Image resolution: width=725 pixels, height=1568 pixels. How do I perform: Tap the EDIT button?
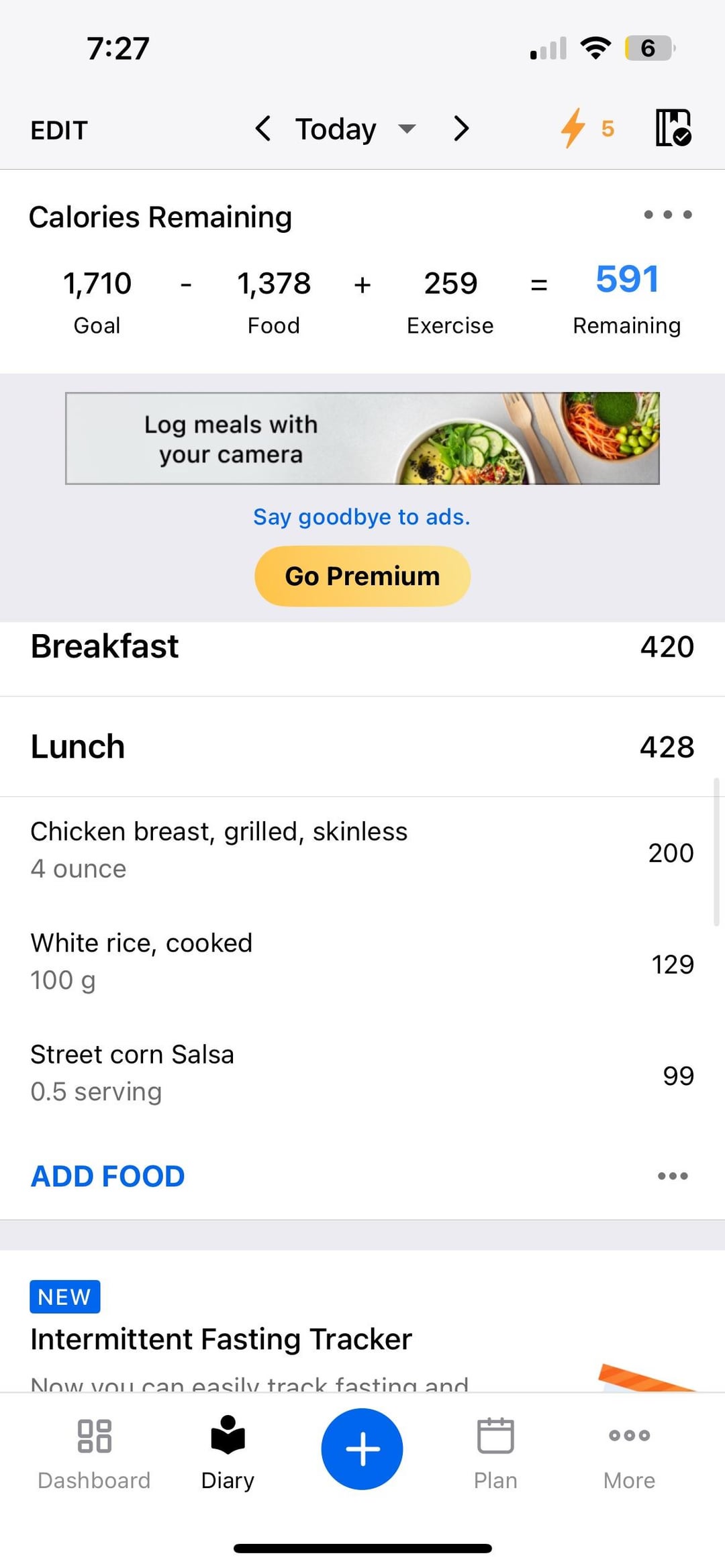59,130
